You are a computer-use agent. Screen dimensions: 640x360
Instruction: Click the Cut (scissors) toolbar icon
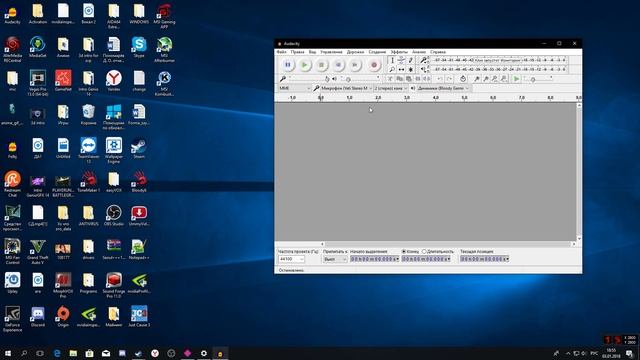click(x=391, y=79)
